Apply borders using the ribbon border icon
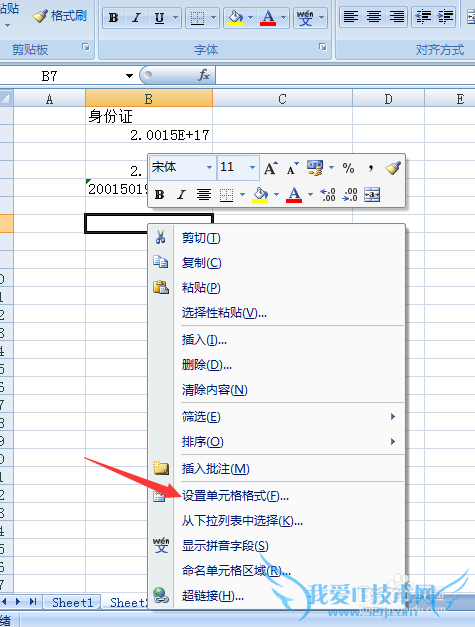Viewport: 475px width, 627px height. pyautogui.click(x=197, y=18)
